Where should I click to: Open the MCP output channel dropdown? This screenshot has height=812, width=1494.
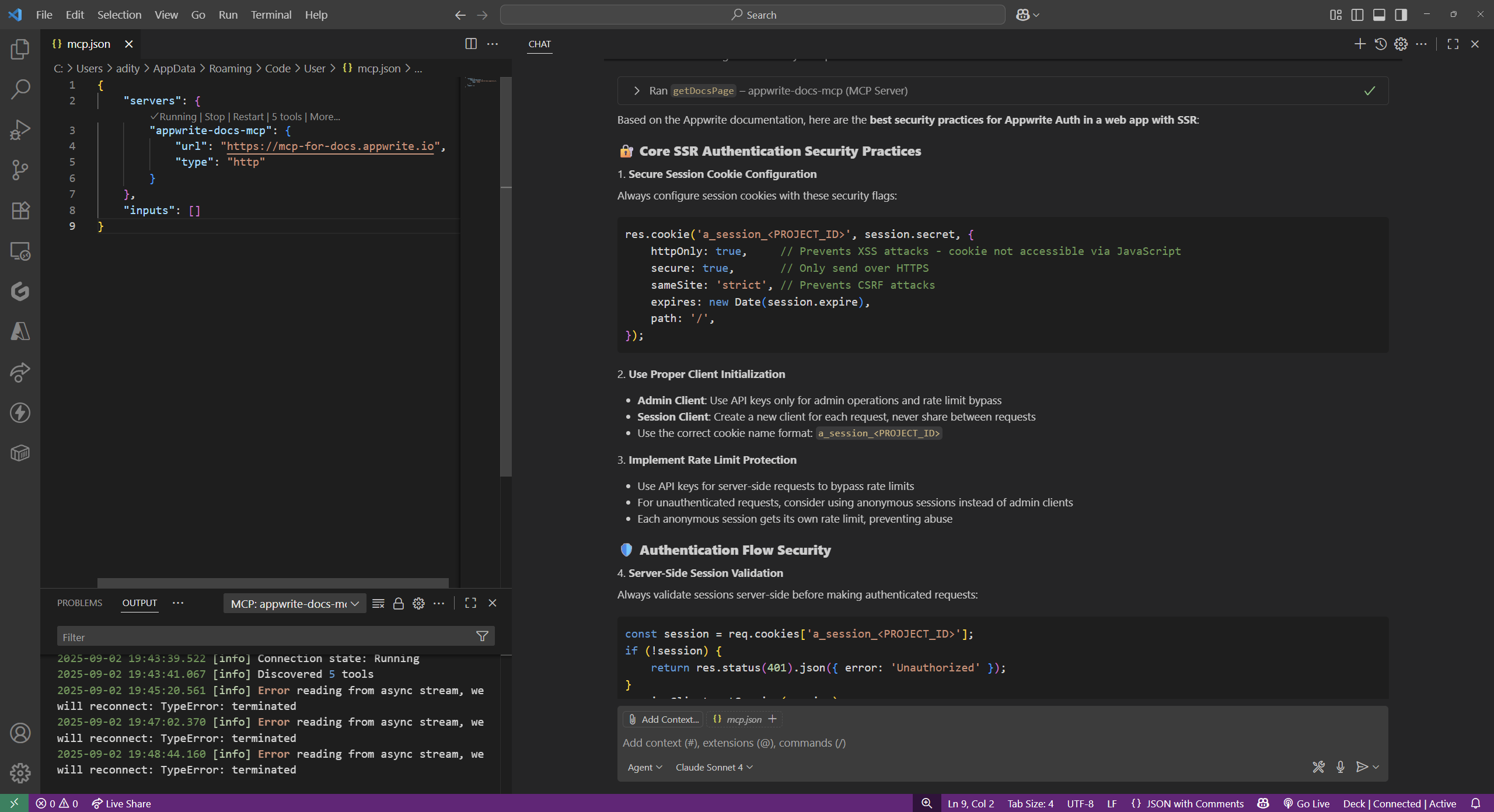(295, 604)
